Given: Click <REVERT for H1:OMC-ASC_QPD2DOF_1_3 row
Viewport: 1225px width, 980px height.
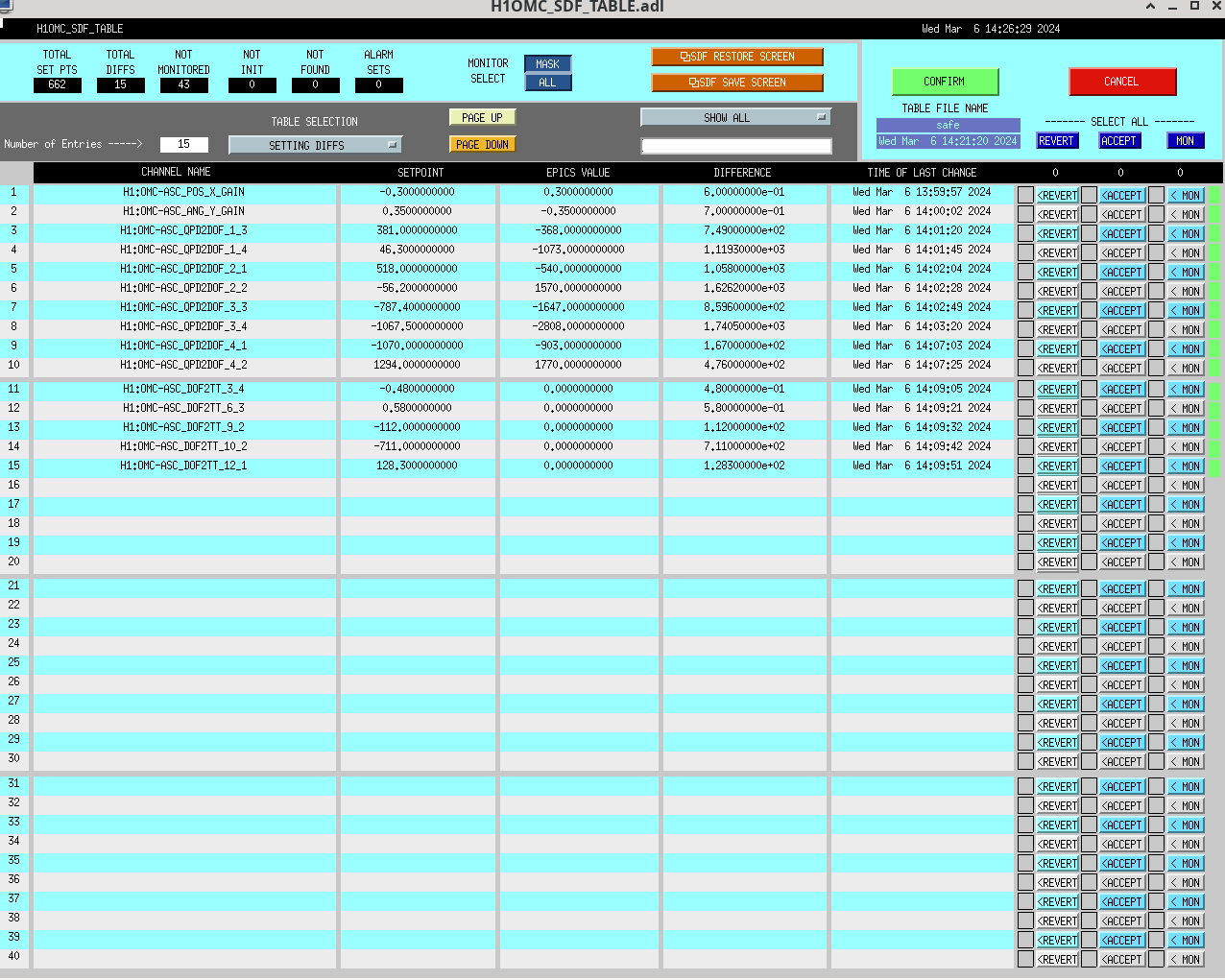Looking at the screenshot, I should 1057,233.
